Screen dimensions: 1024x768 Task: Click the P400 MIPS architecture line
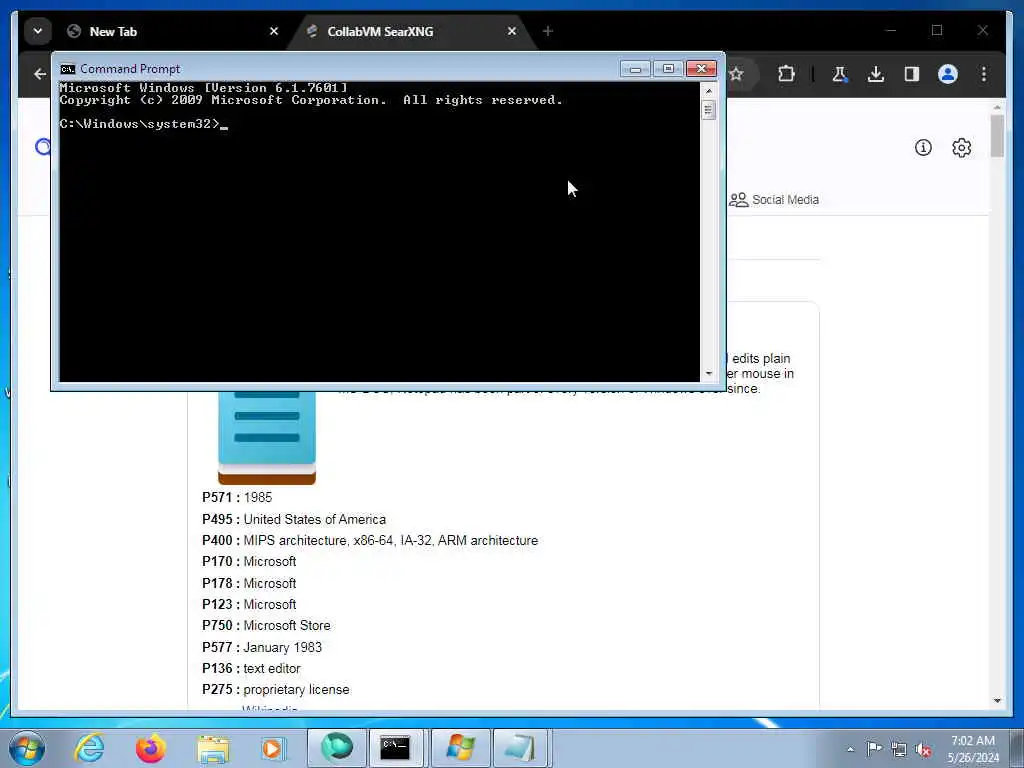tap(370, 541)
